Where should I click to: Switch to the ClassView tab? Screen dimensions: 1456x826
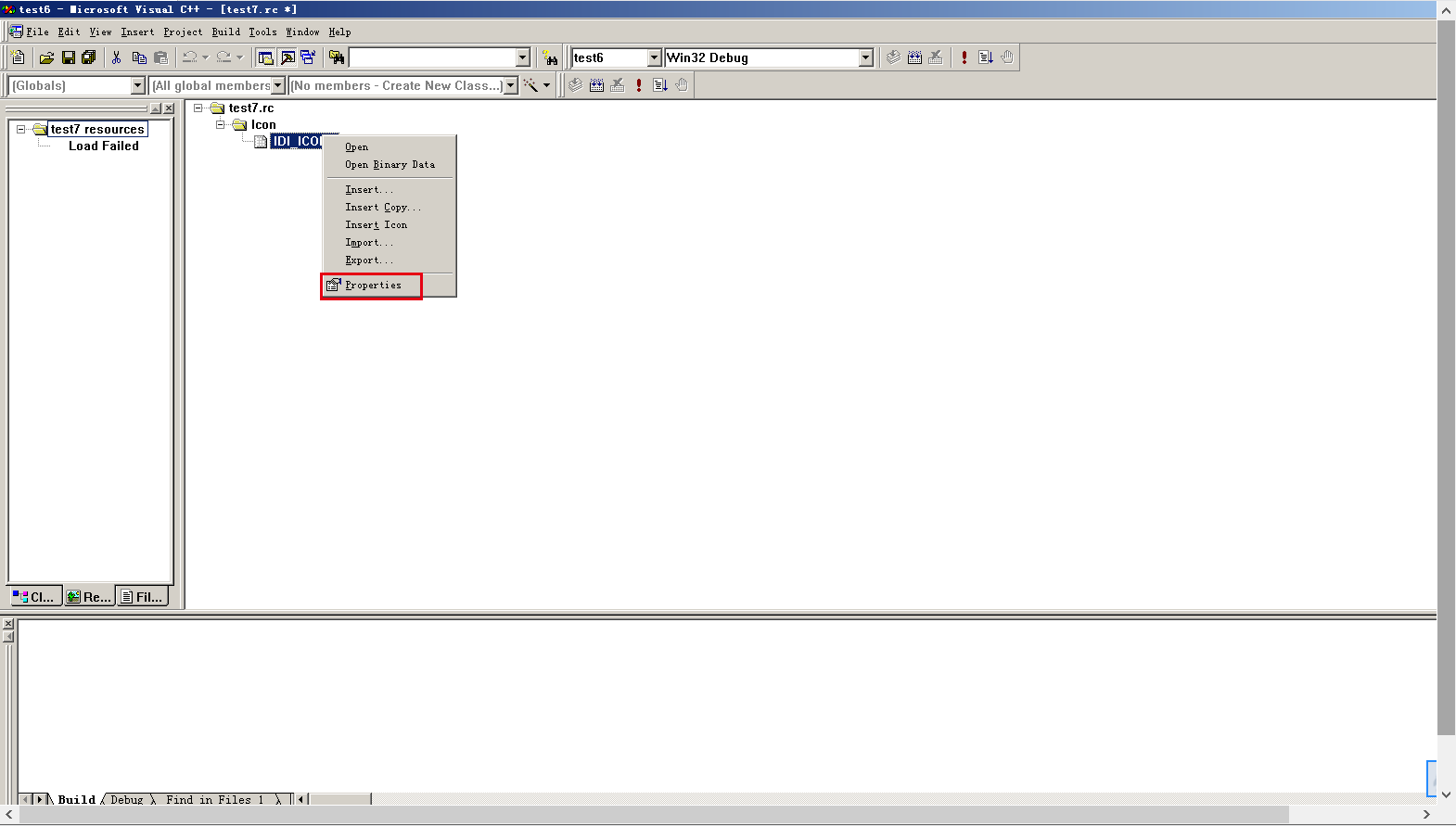pyautogui.click(x=35, y=596)
